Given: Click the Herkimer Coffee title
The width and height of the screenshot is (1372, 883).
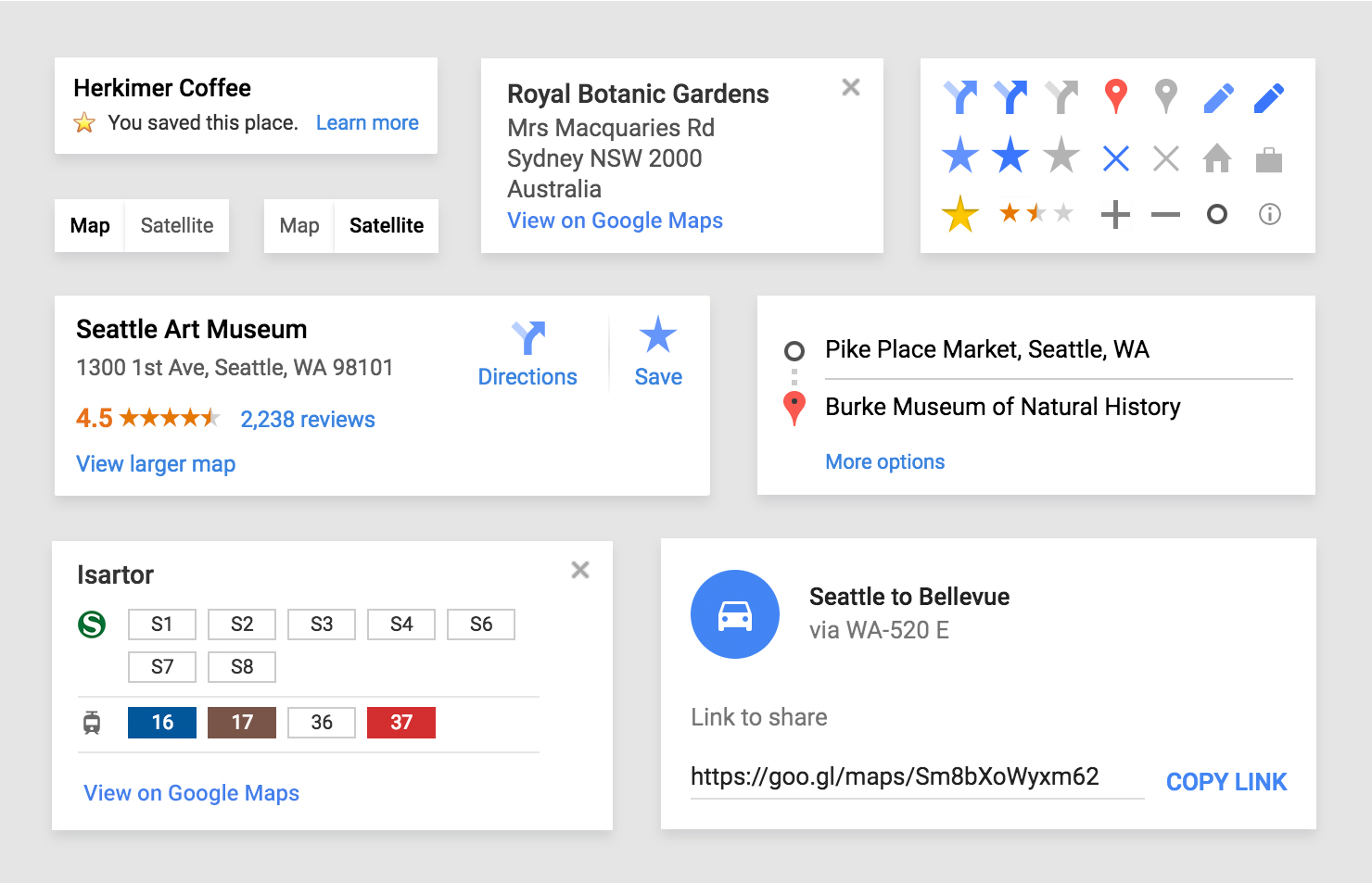Looking at the screenshot, I should (162, 88).
